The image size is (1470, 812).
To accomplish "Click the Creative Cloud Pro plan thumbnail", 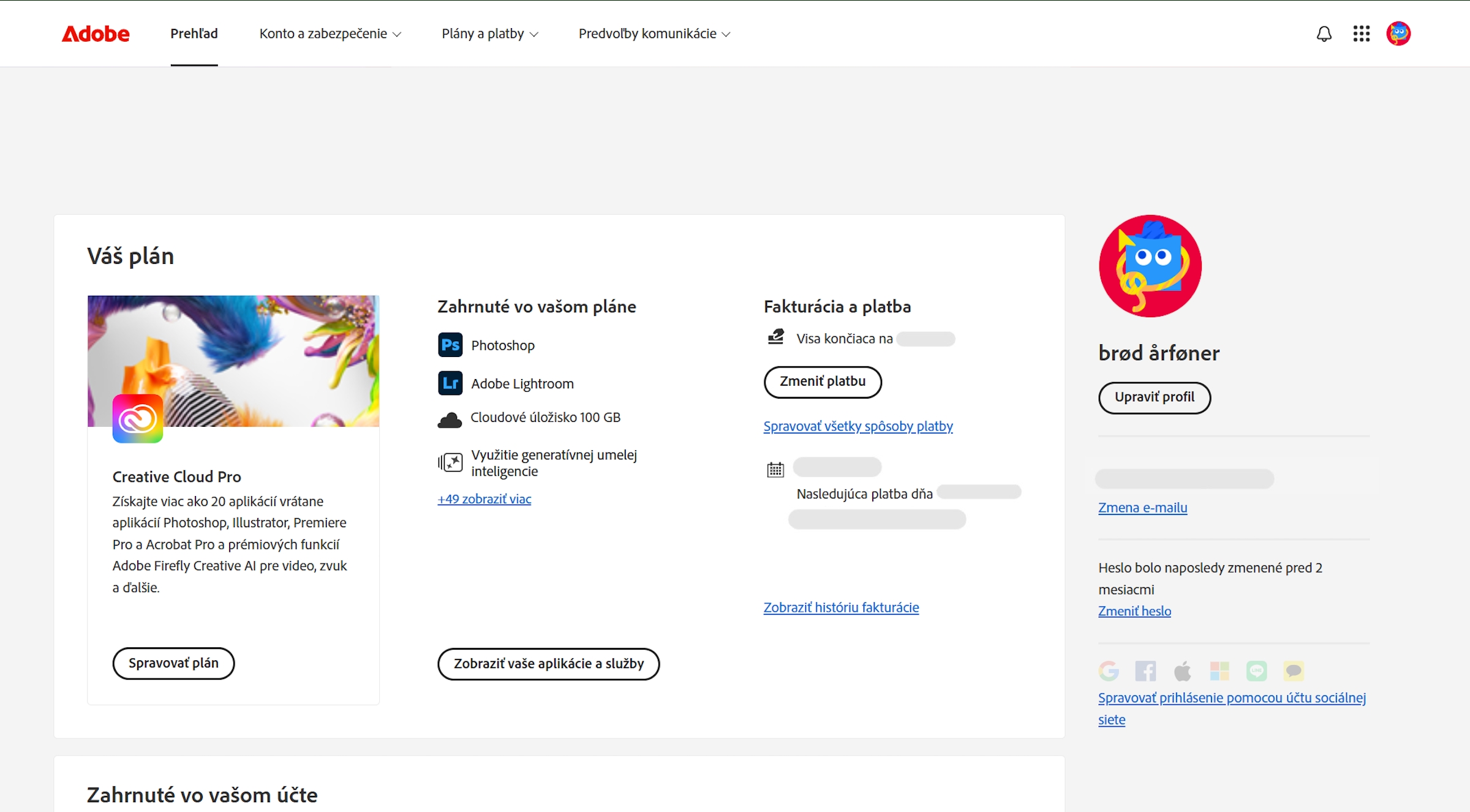I will (x=233, y=361).
